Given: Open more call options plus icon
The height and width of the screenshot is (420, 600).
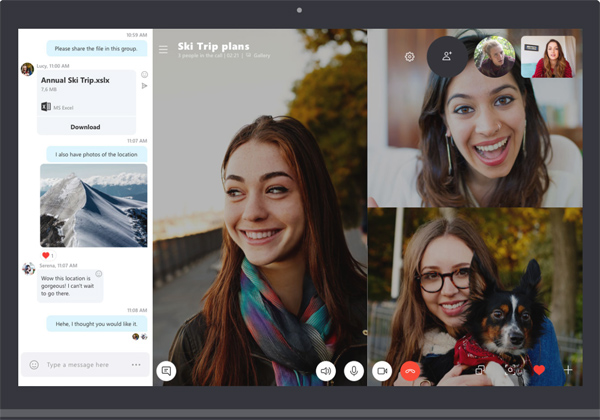Looking at the screenshot, I should coord(568,370).
